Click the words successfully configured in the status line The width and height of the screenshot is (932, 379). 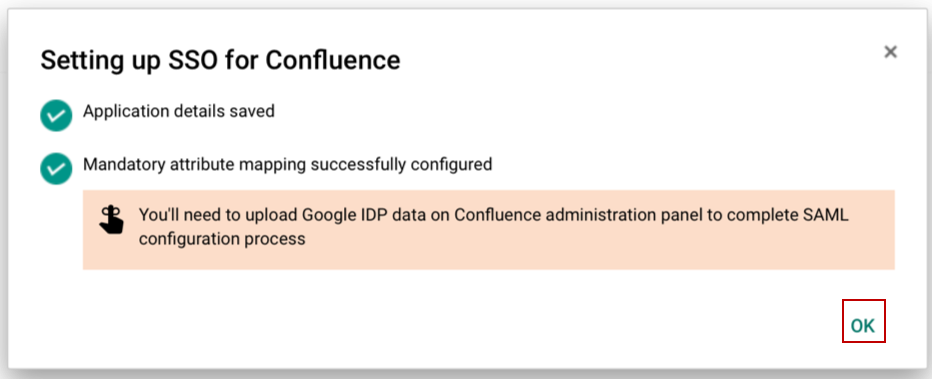tap(401, 165)
